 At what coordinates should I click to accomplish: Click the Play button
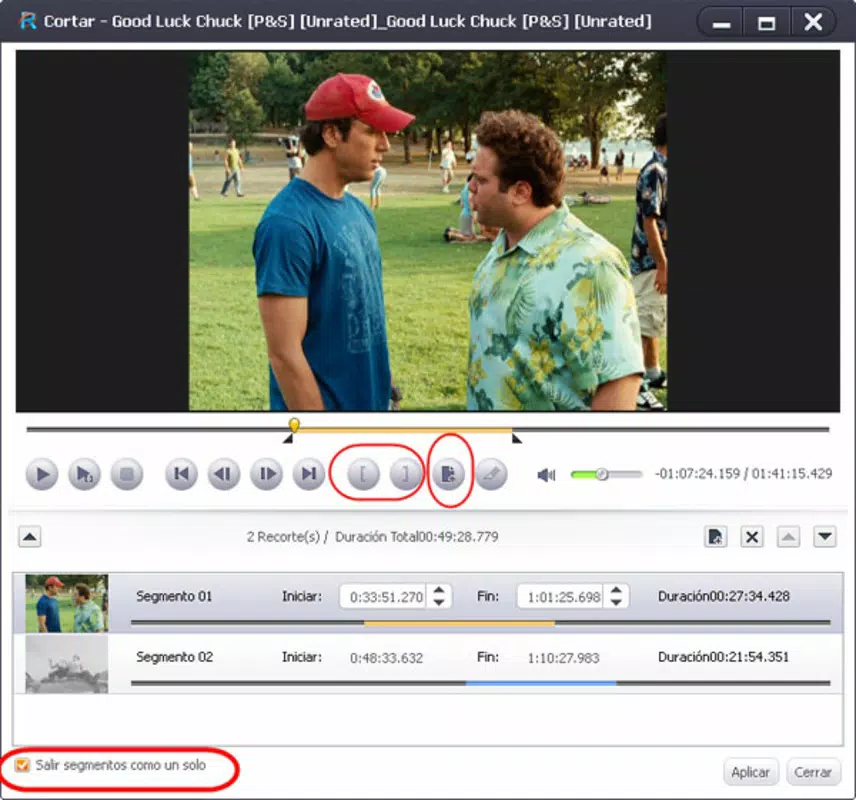pyautogui.click(x=41, y=473)
